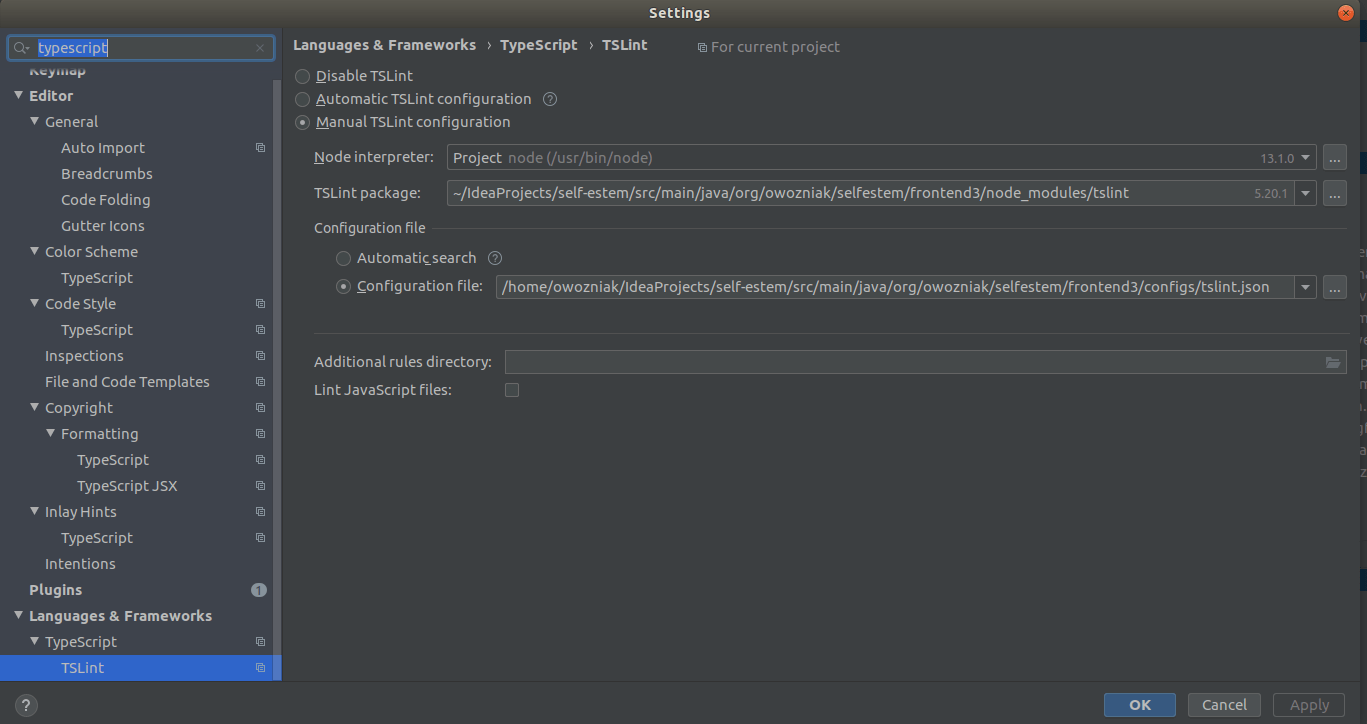This screenshot has width=1367, height=724.
Task: Collapse the Editor tree section
Action: (18, 96)
